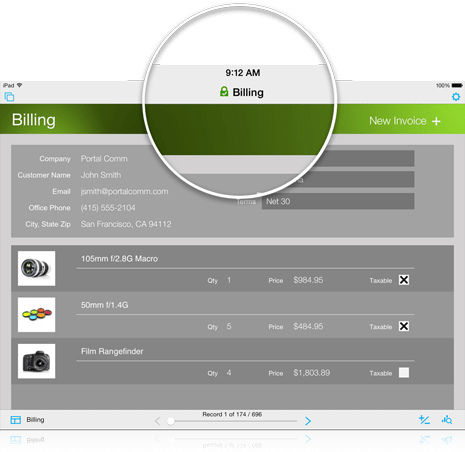
Task: Click Record 1 of 174 / 696 text
Action: 232,414
